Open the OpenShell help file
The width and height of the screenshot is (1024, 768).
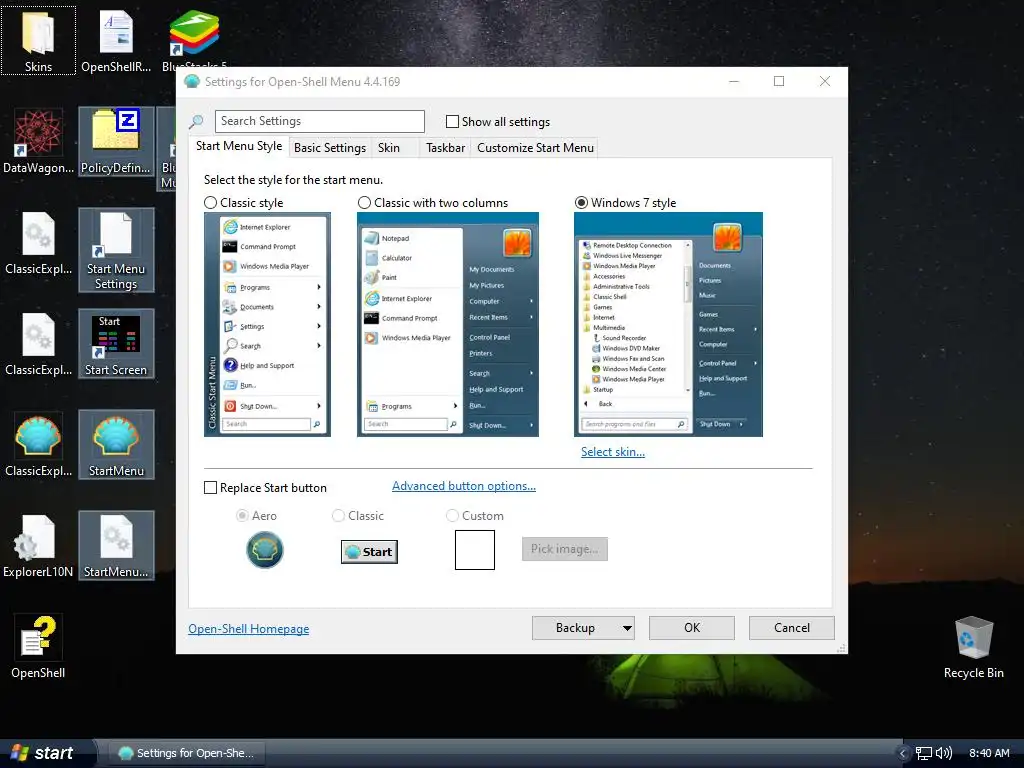point(38,647)
